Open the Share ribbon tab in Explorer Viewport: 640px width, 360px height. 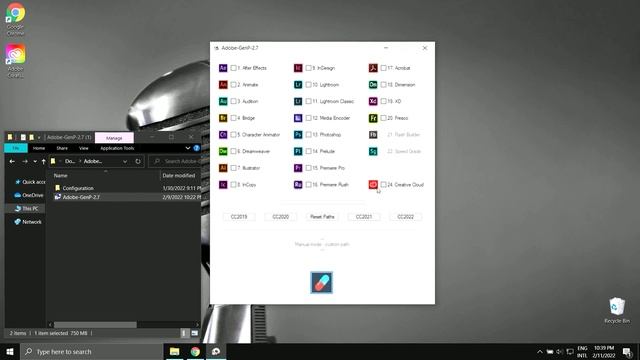pyautogui.click(x=62, y=148)
